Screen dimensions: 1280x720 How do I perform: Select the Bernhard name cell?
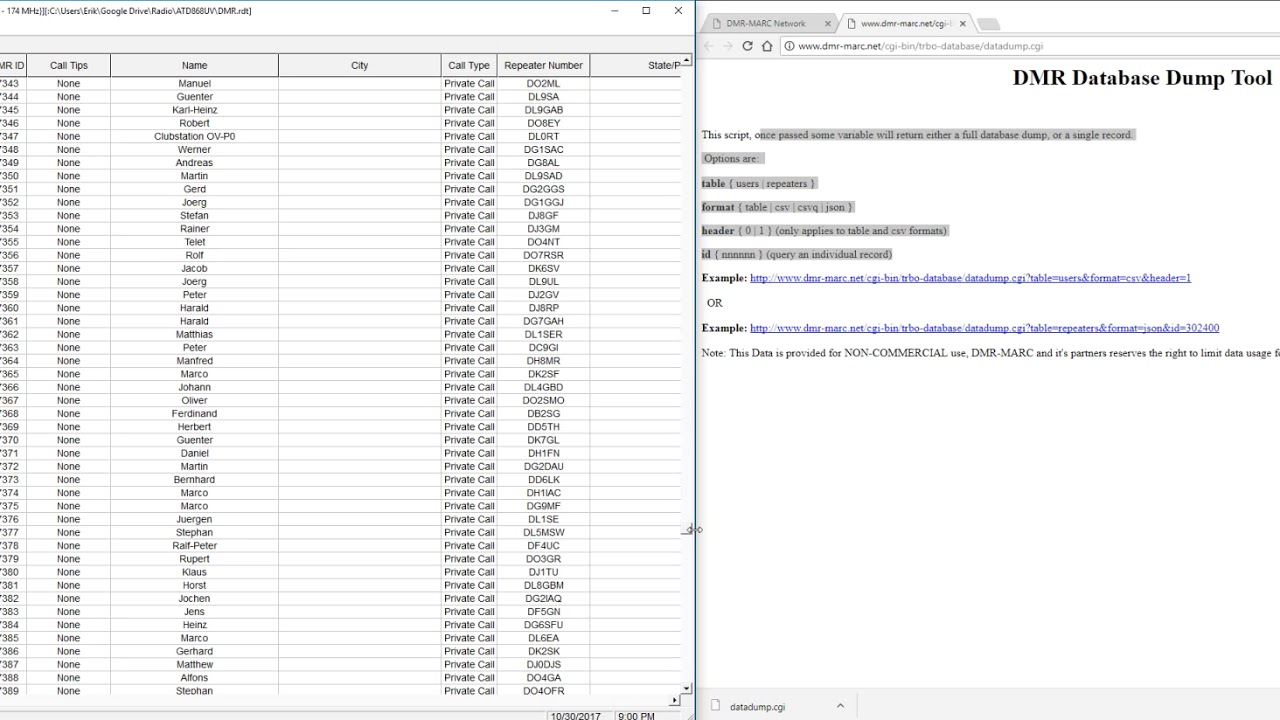(x=194, y=479)
